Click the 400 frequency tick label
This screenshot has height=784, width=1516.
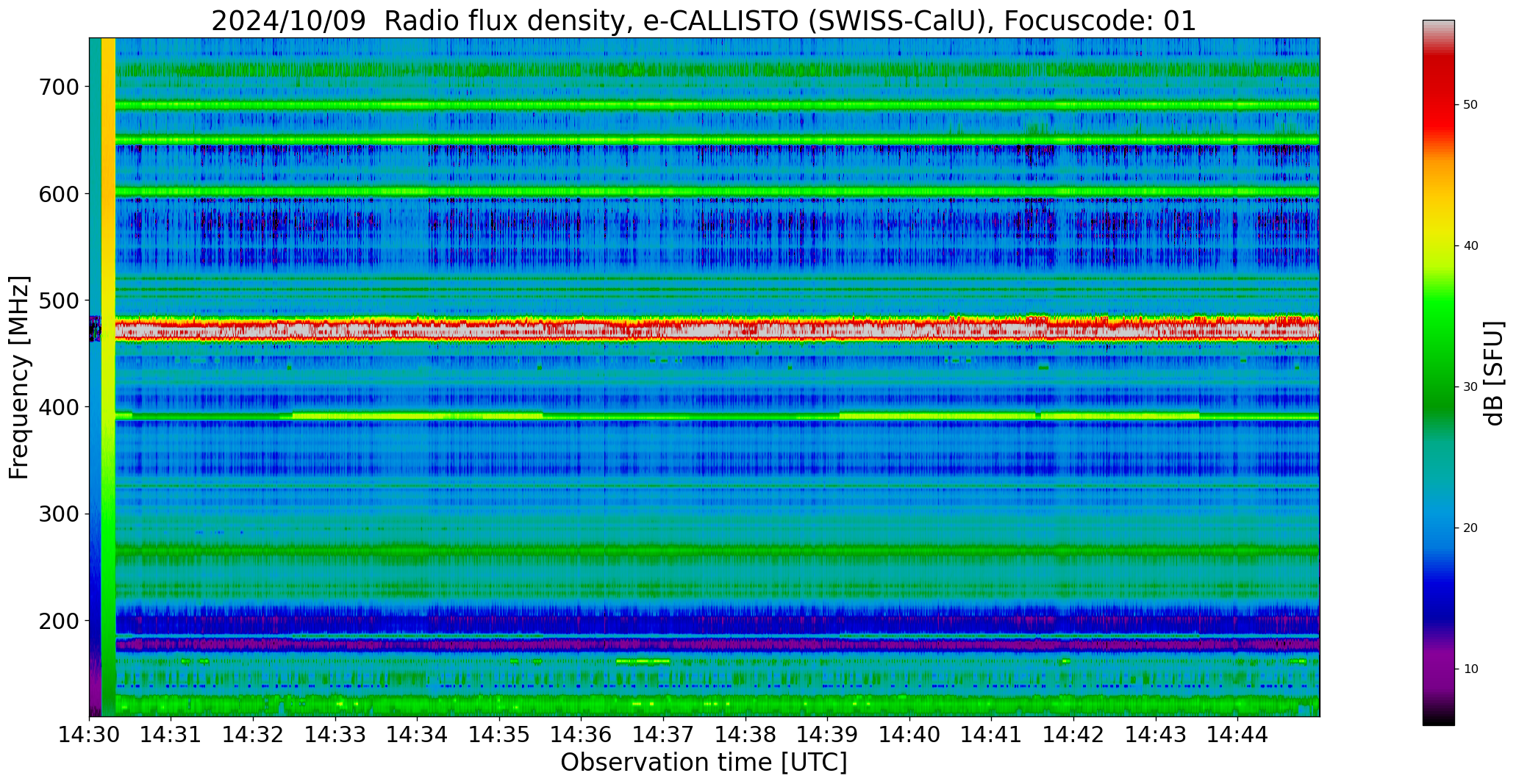(58, 407)
